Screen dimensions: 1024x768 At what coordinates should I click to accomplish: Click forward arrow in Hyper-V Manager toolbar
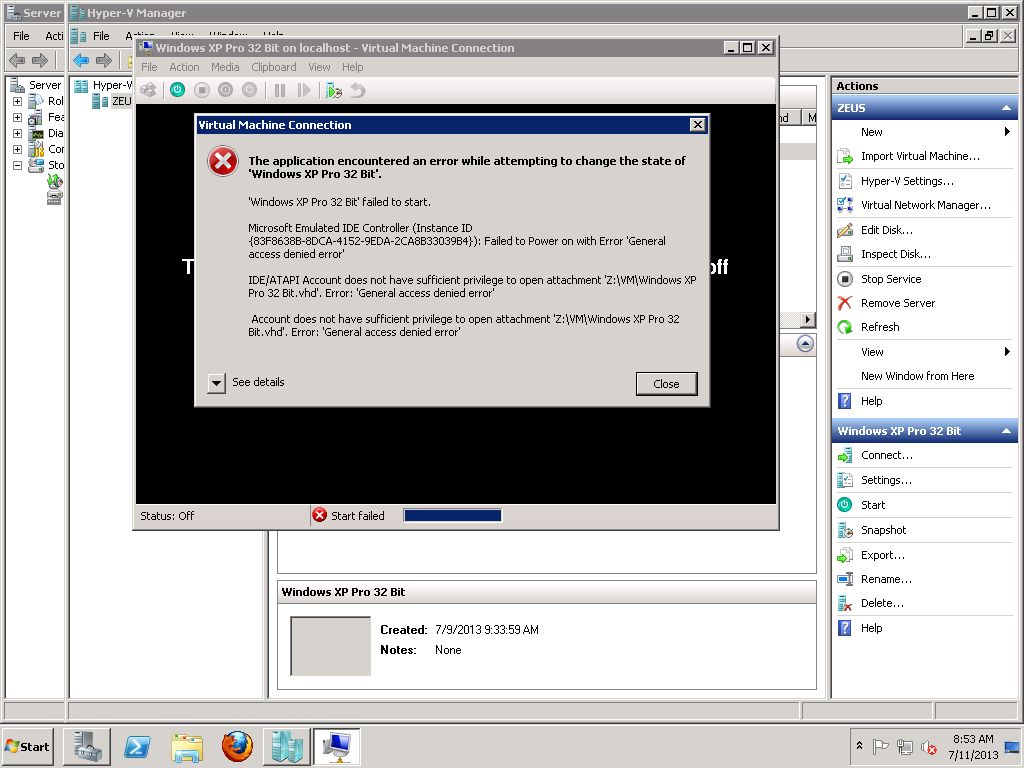(x=104, y=61)
